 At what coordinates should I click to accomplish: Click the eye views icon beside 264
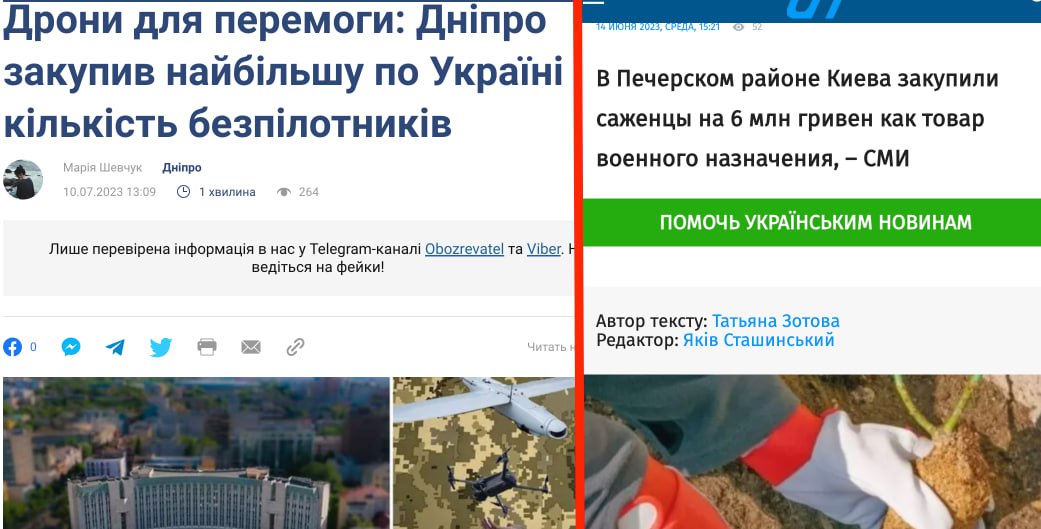point(284,192)
